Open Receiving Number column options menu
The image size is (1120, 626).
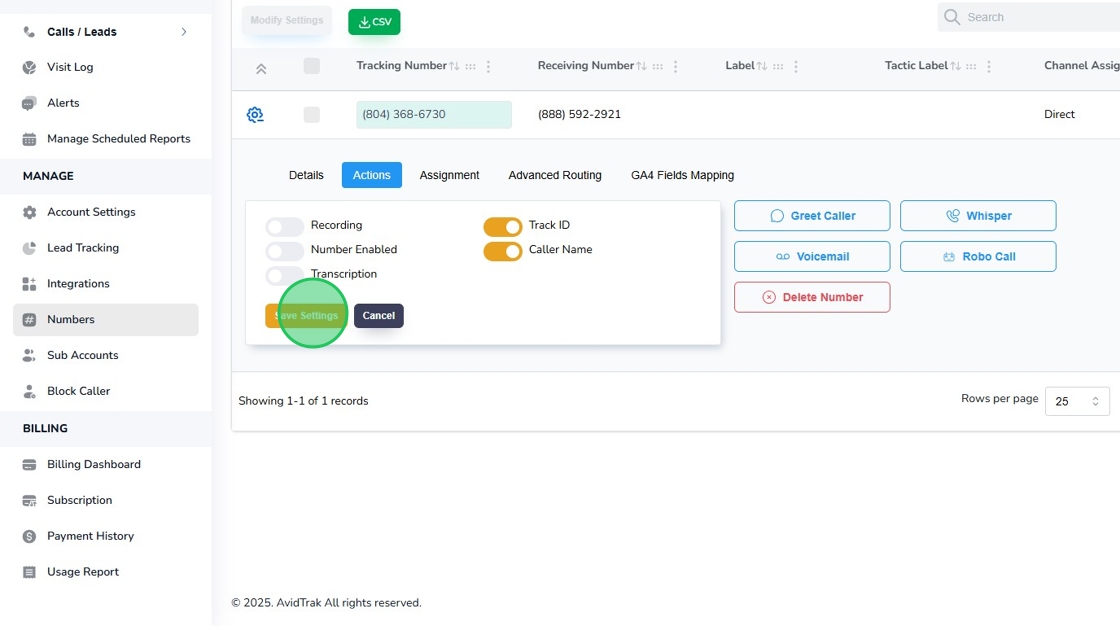tap(676, 66)
